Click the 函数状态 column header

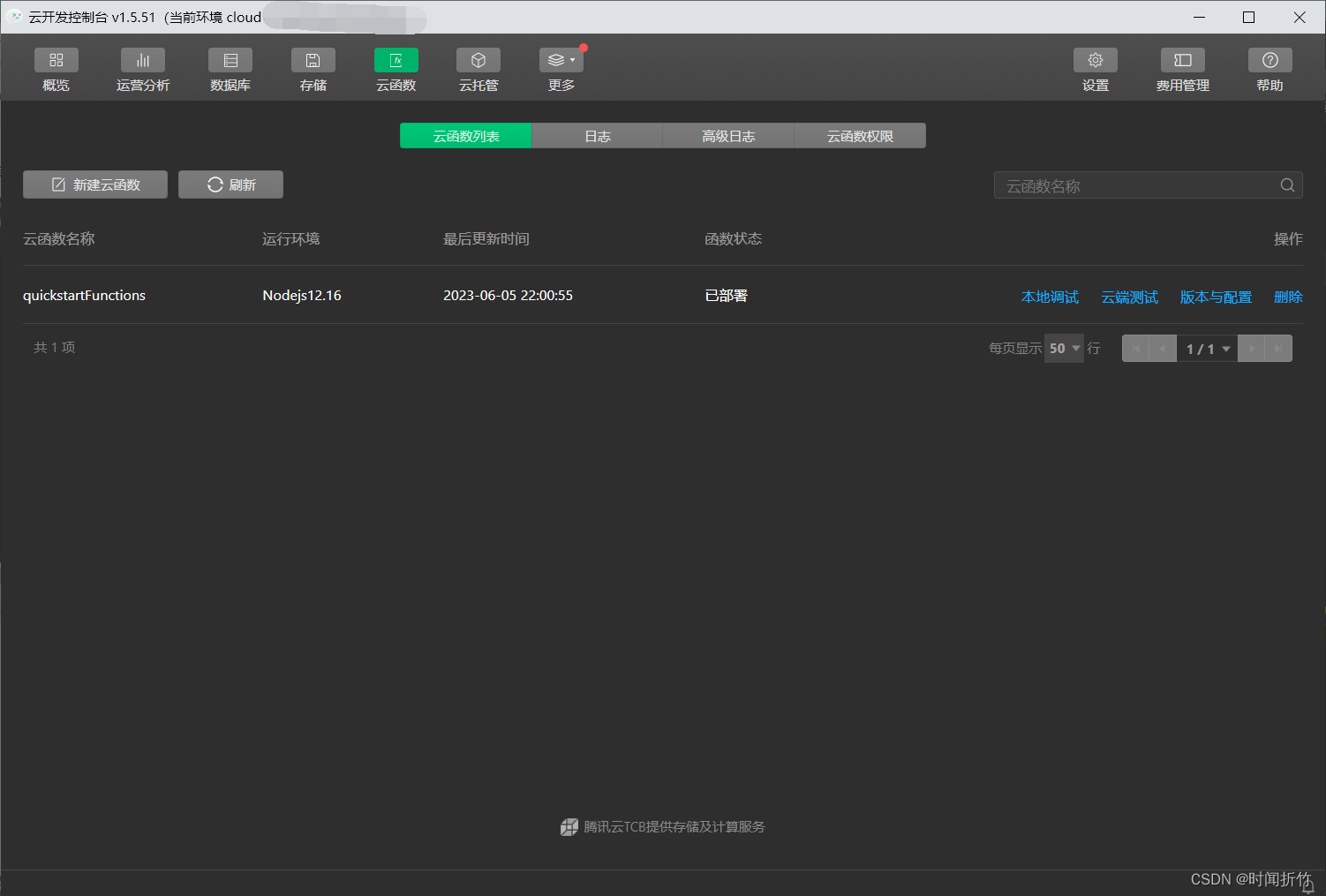[x=734, y=239]
